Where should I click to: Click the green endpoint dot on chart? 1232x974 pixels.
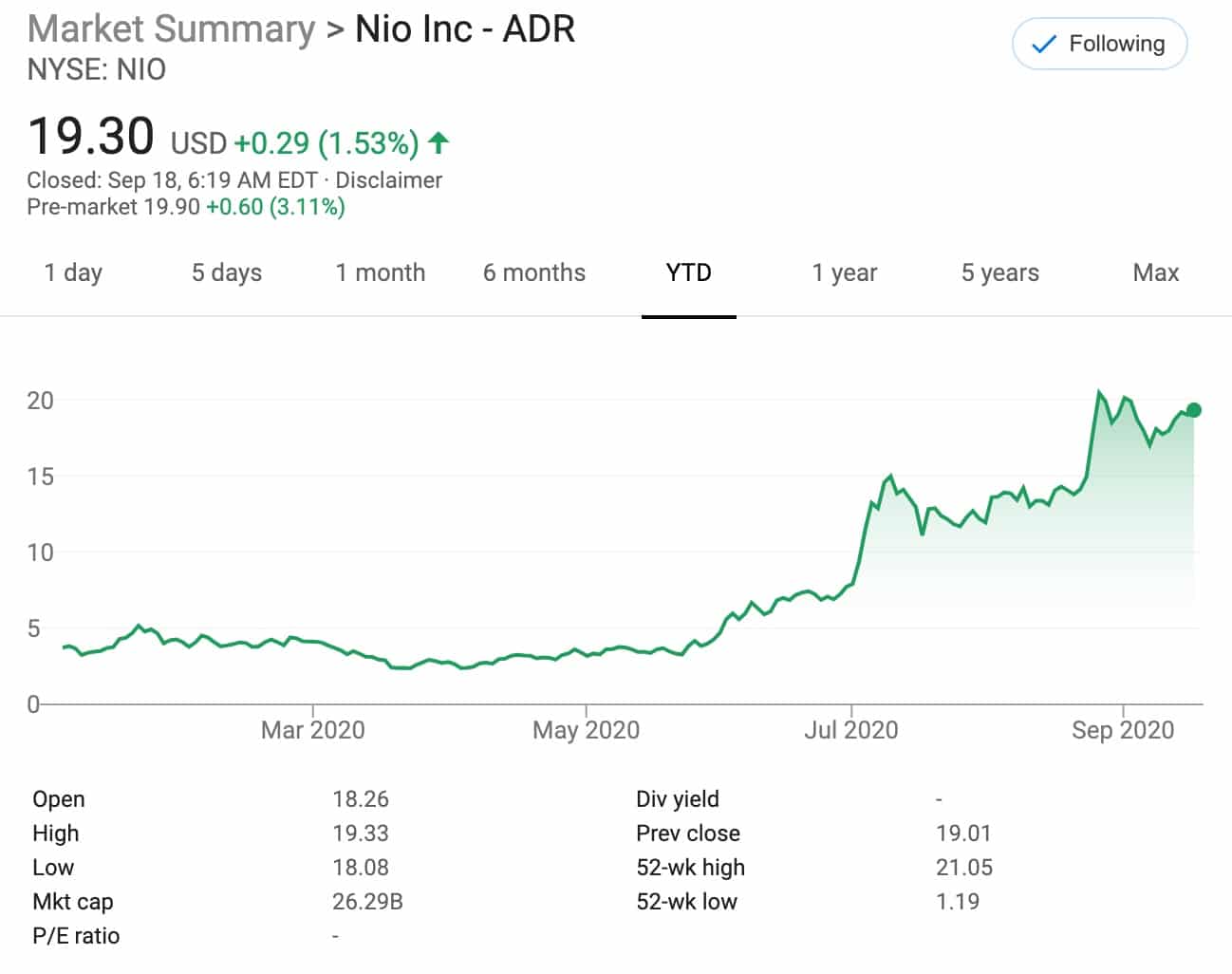point(1190,410)
